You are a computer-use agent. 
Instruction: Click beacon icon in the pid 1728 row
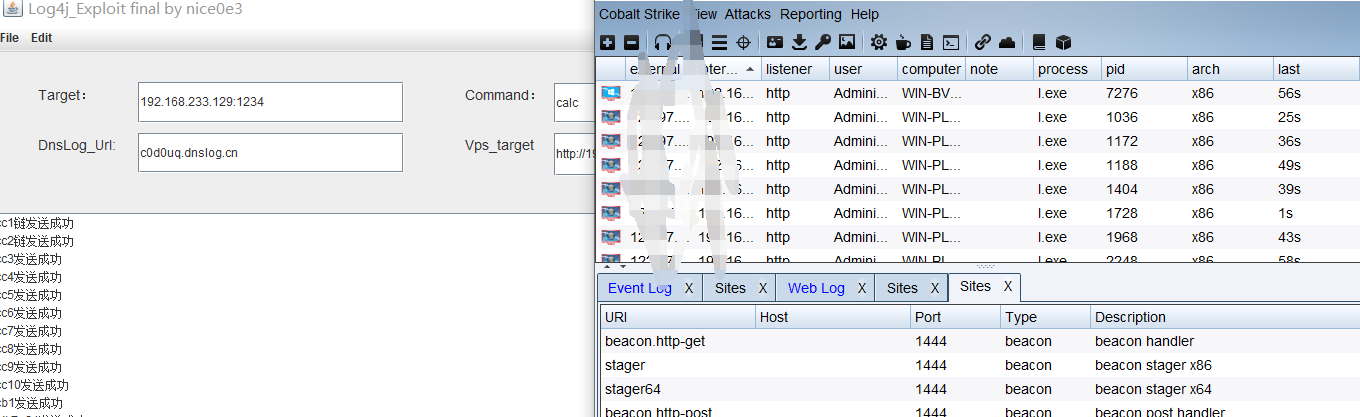[611, 213]
